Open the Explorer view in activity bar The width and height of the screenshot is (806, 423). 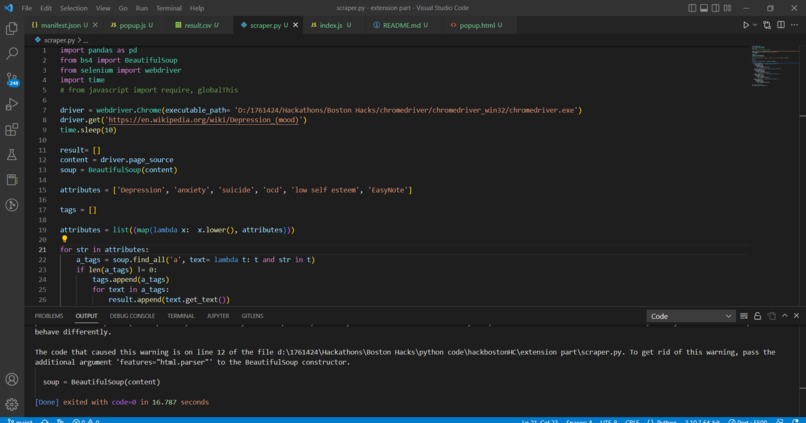tap(11, 28)
